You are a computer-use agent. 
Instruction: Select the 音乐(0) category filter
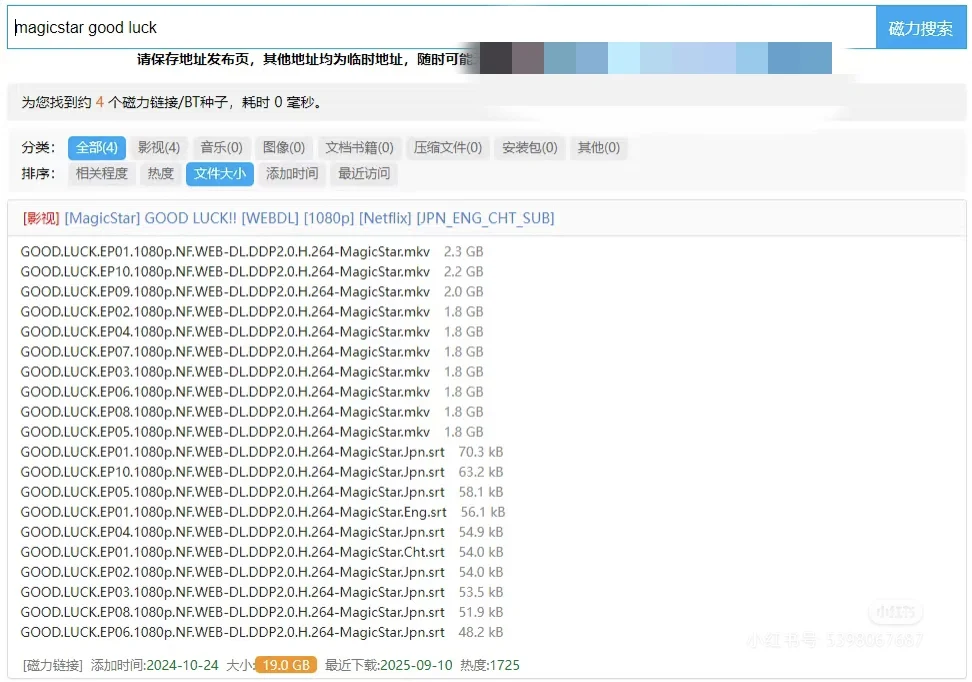pos(221,148)
